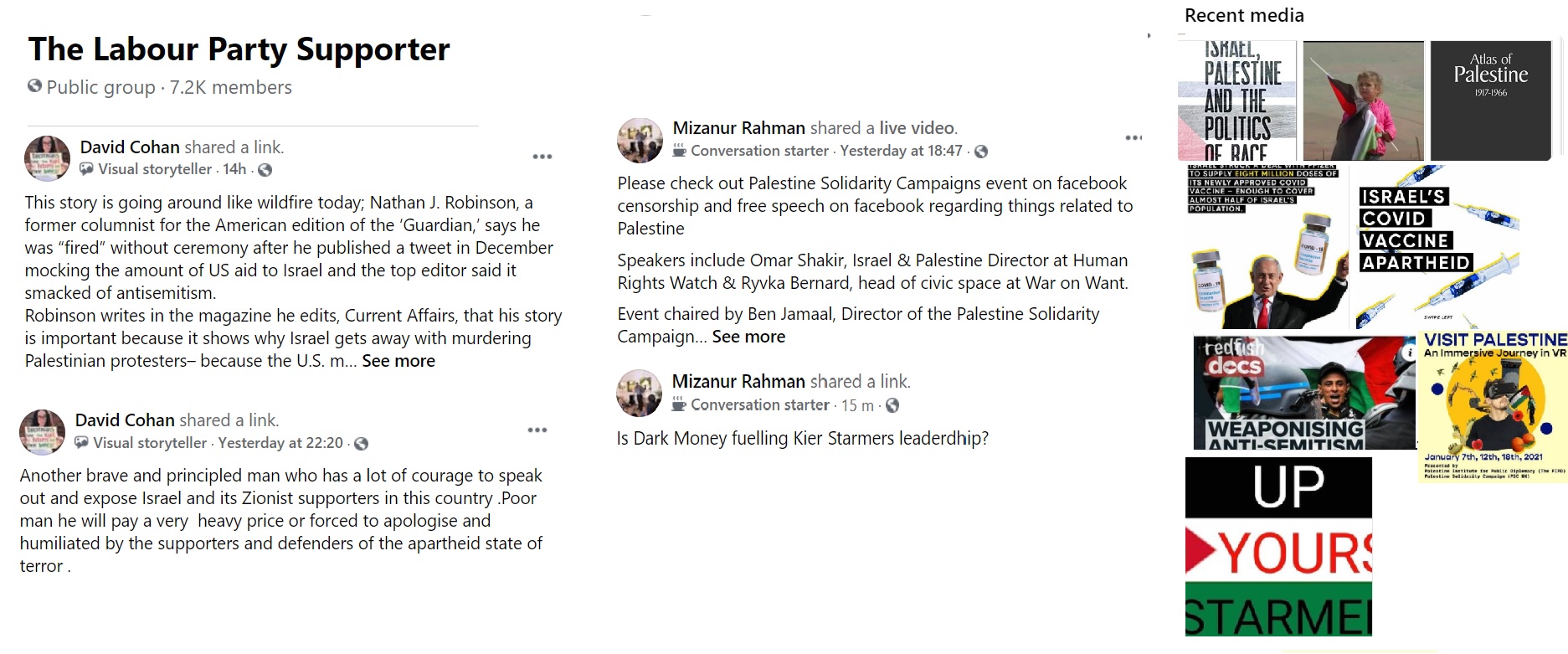This screenshot has height=654, width=1568.
Task: Open David Cohan's profile from the 14h post
Action: [130, 147]
